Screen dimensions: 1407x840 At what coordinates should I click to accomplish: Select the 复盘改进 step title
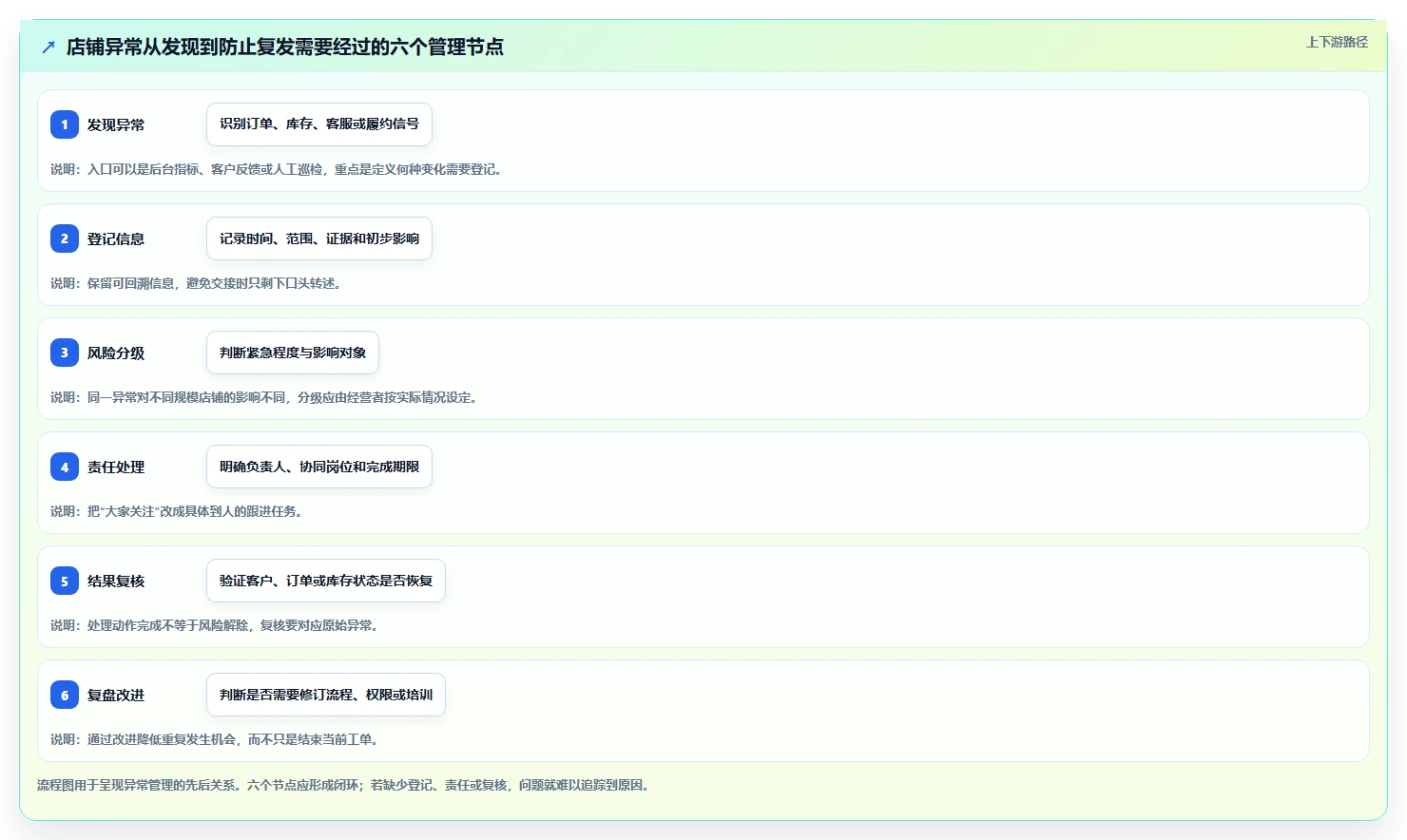point(116,695)
